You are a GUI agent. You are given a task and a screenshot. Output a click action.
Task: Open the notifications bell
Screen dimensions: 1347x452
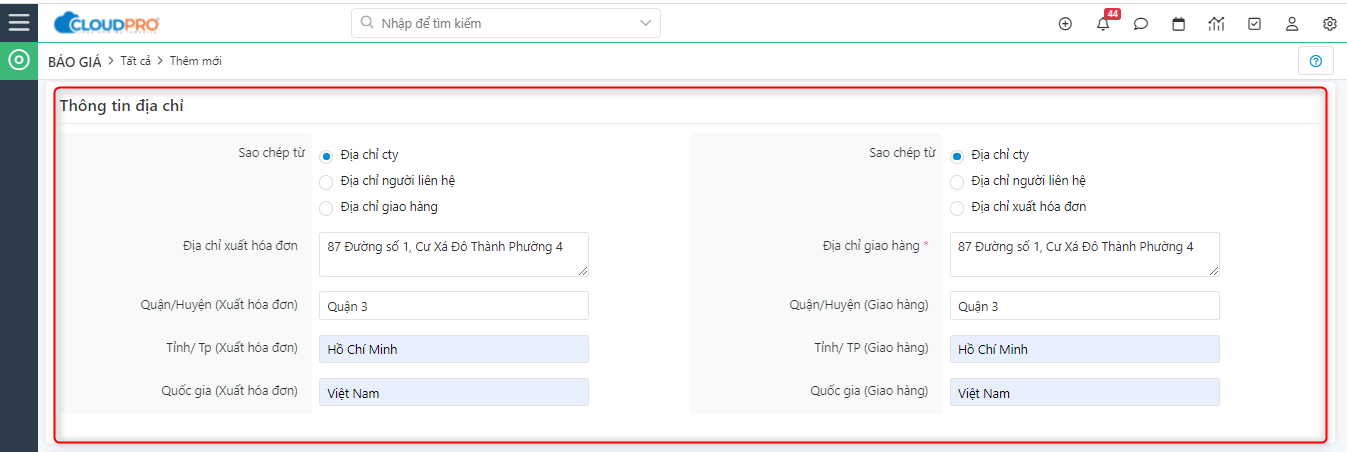tap(1103, 24)
